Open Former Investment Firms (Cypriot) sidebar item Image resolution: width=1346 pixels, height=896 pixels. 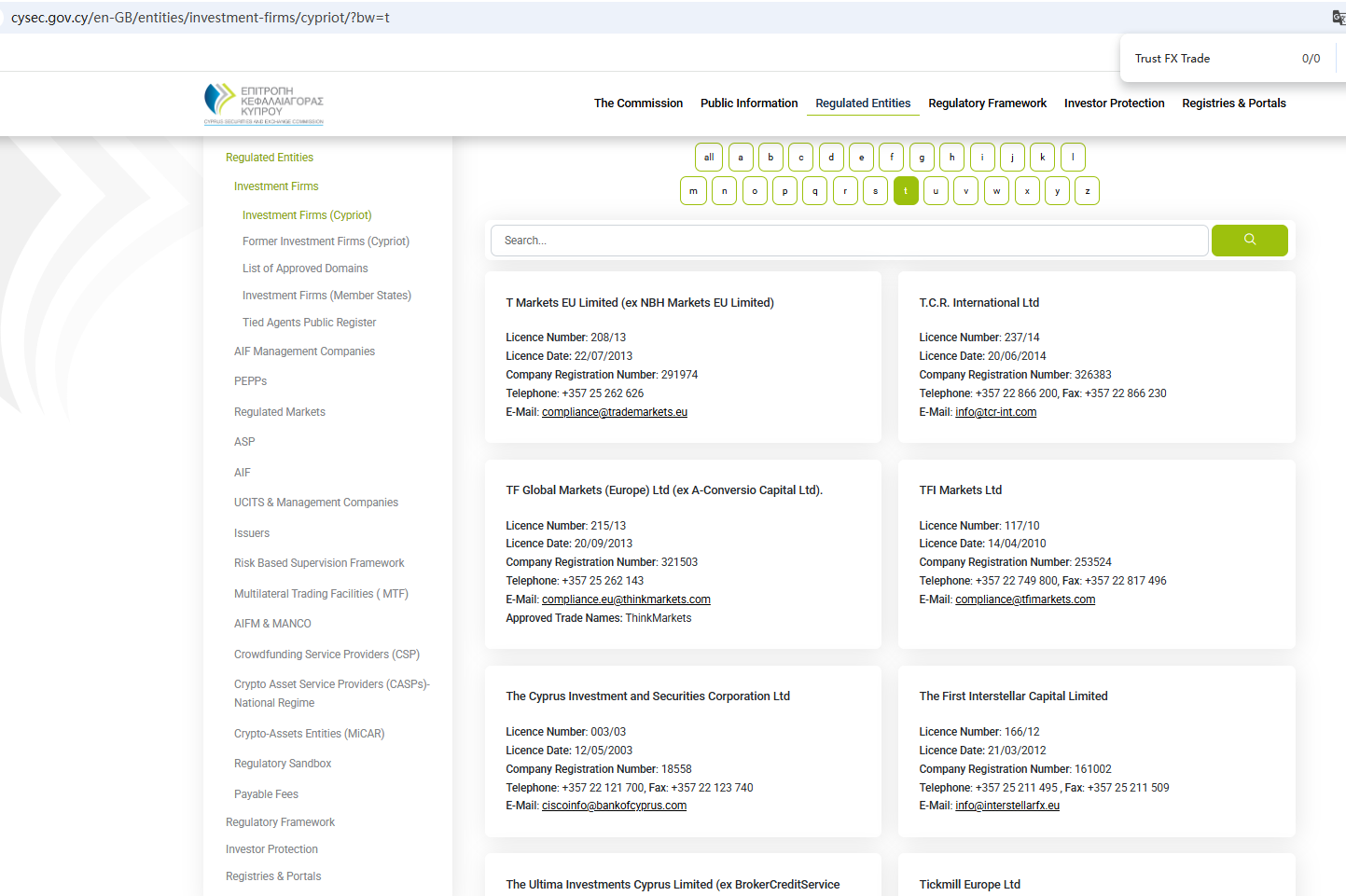[326, 241]
